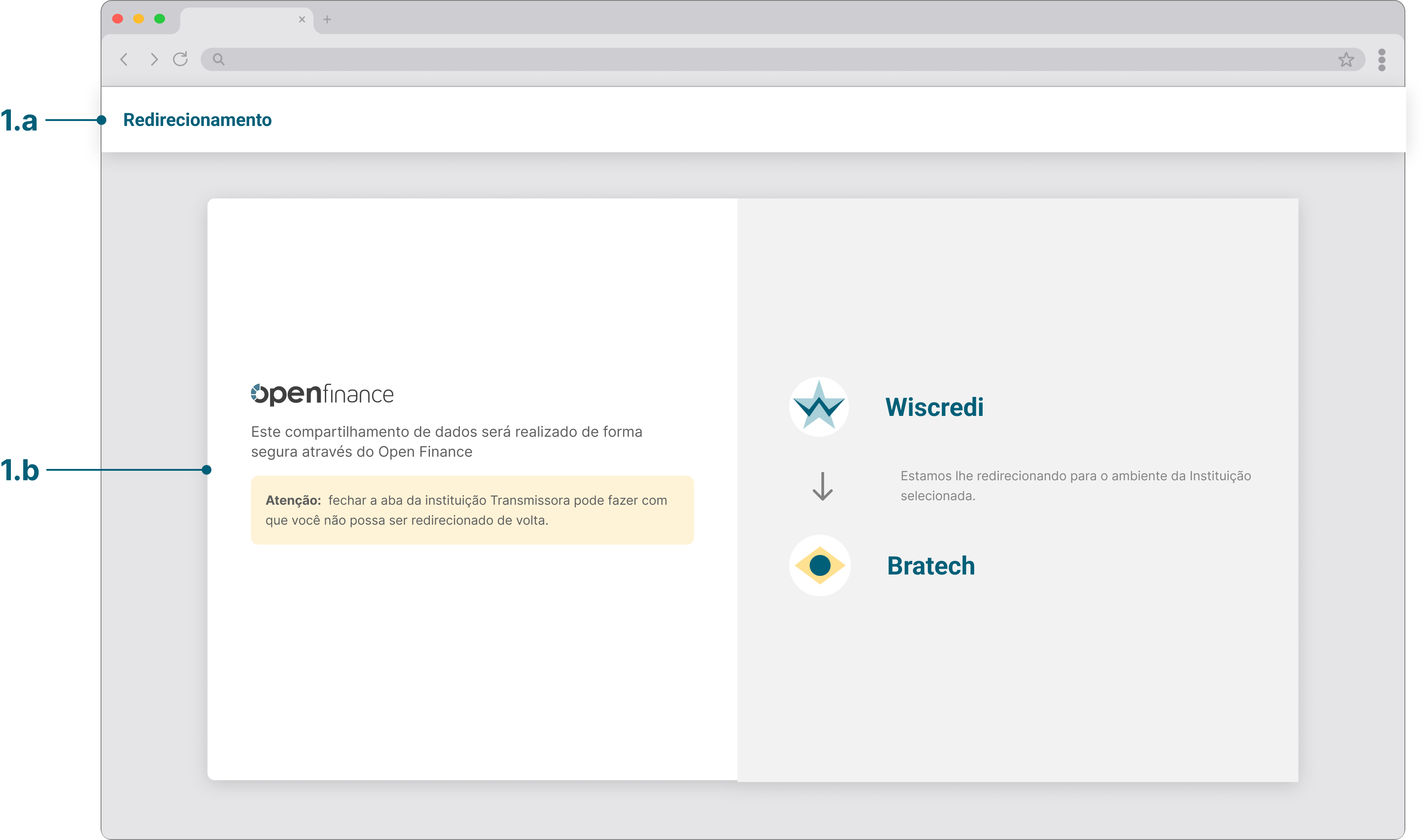1428x840 pixels.
Task: Click the Wiscredi star logo
Action: [819, 406]
